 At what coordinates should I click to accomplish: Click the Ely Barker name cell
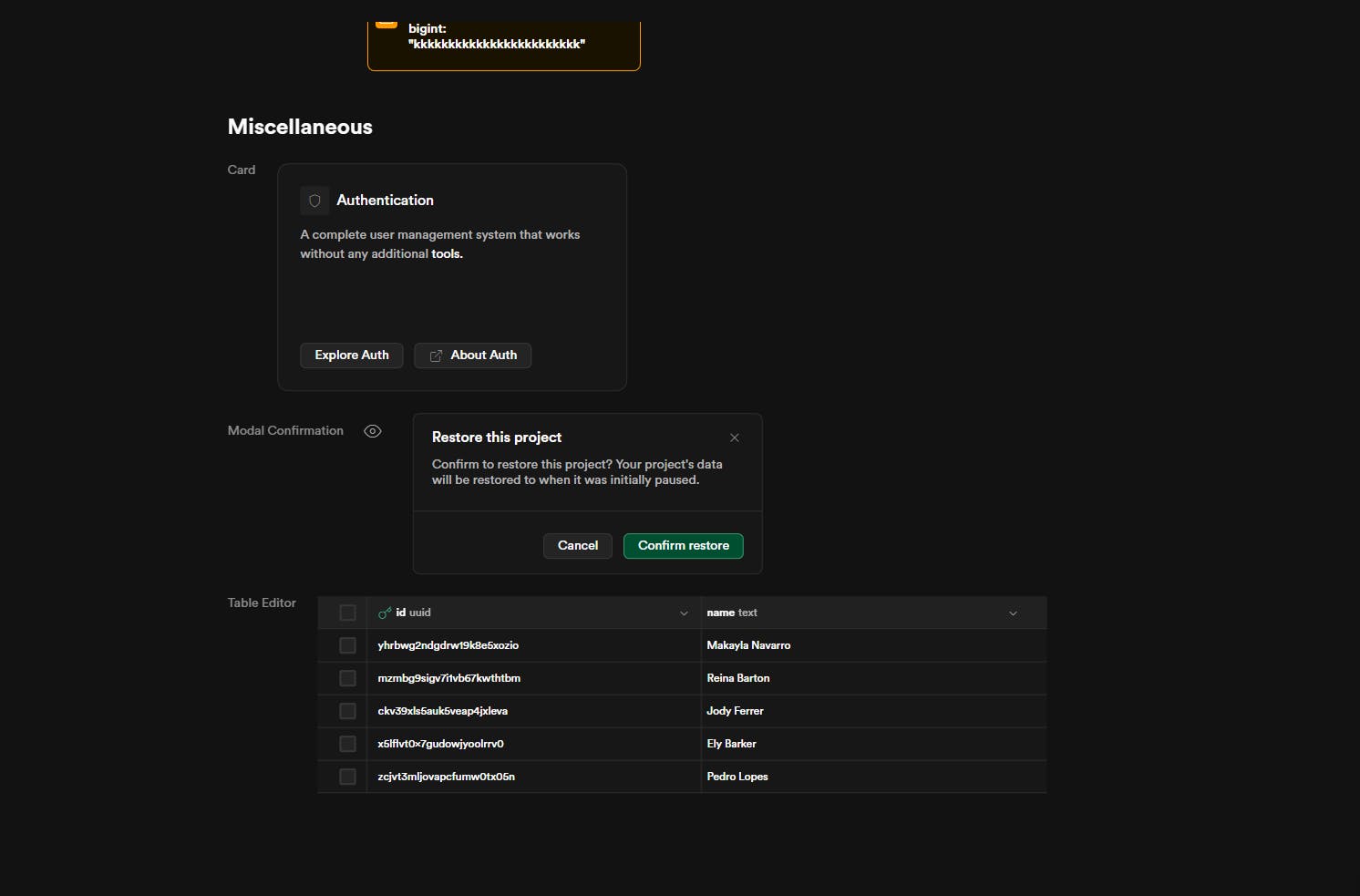[x=873, y=744]
